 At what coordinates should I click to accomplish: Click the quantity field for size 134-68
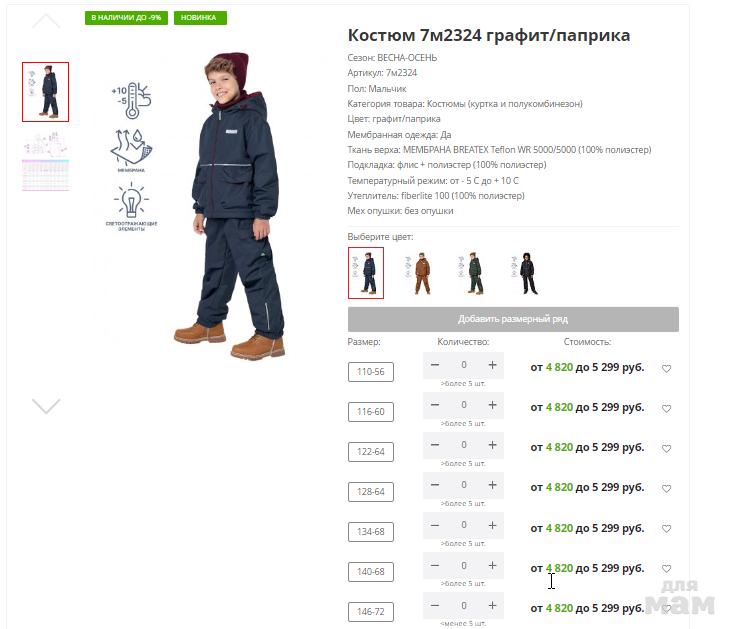click(x=464, y=525)
